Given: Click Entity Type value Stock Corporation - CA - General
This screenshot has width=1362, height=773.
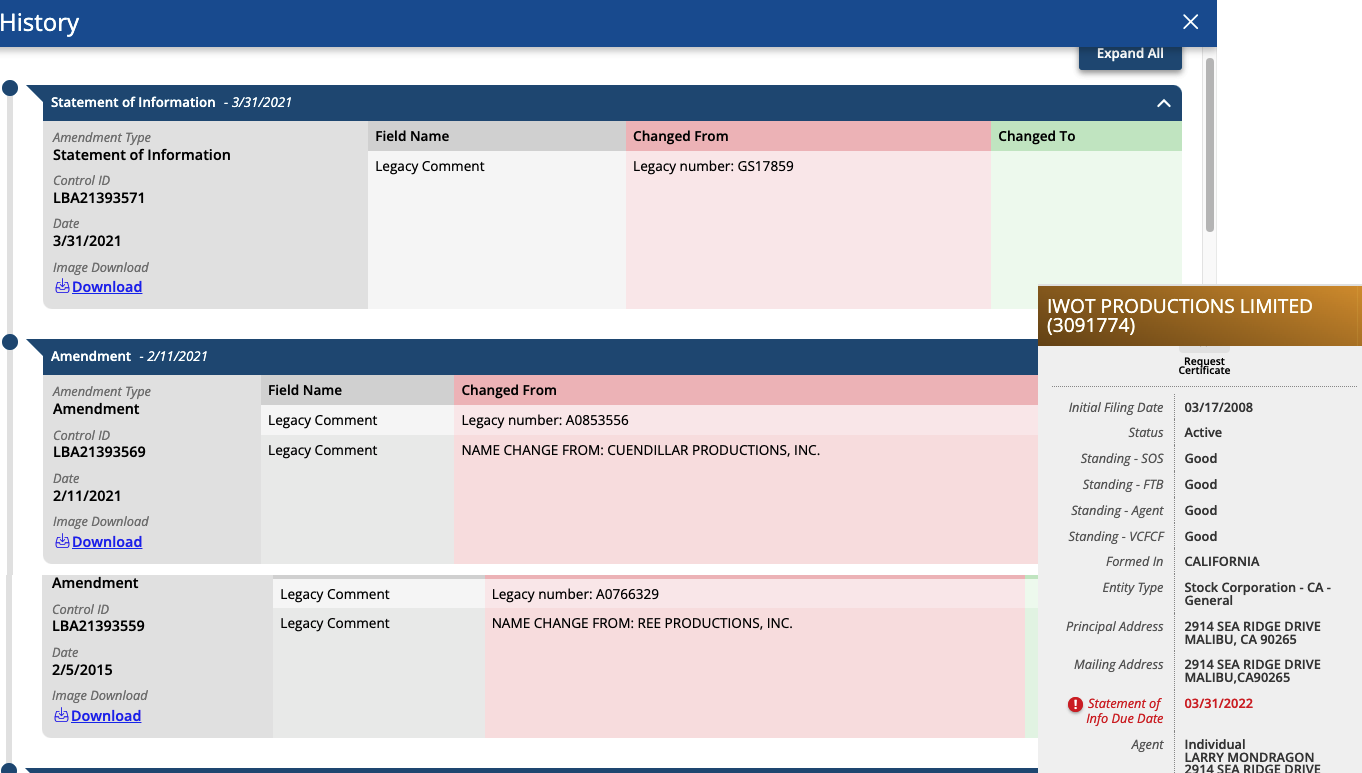Looking at the screenshot, I should (x=1258, y=595).
